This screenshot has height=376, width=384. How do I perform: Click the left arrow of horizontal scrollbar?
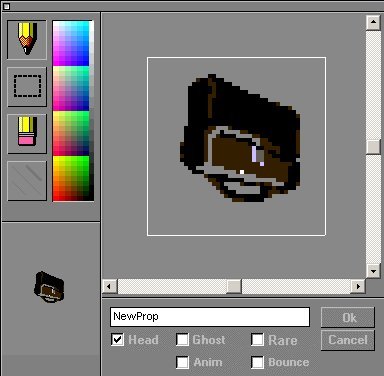(109, 286)
